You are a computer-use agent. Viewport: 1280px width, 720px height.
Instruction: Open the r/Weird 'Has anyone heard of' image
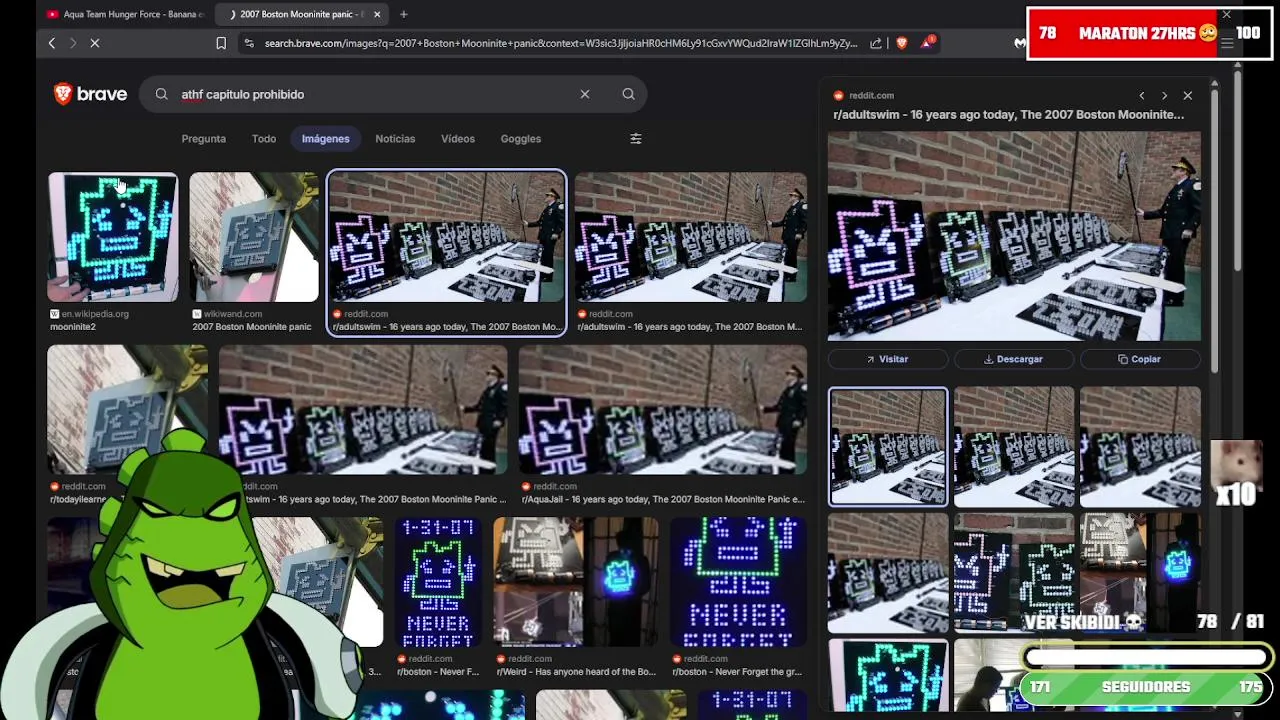[576, 582]
